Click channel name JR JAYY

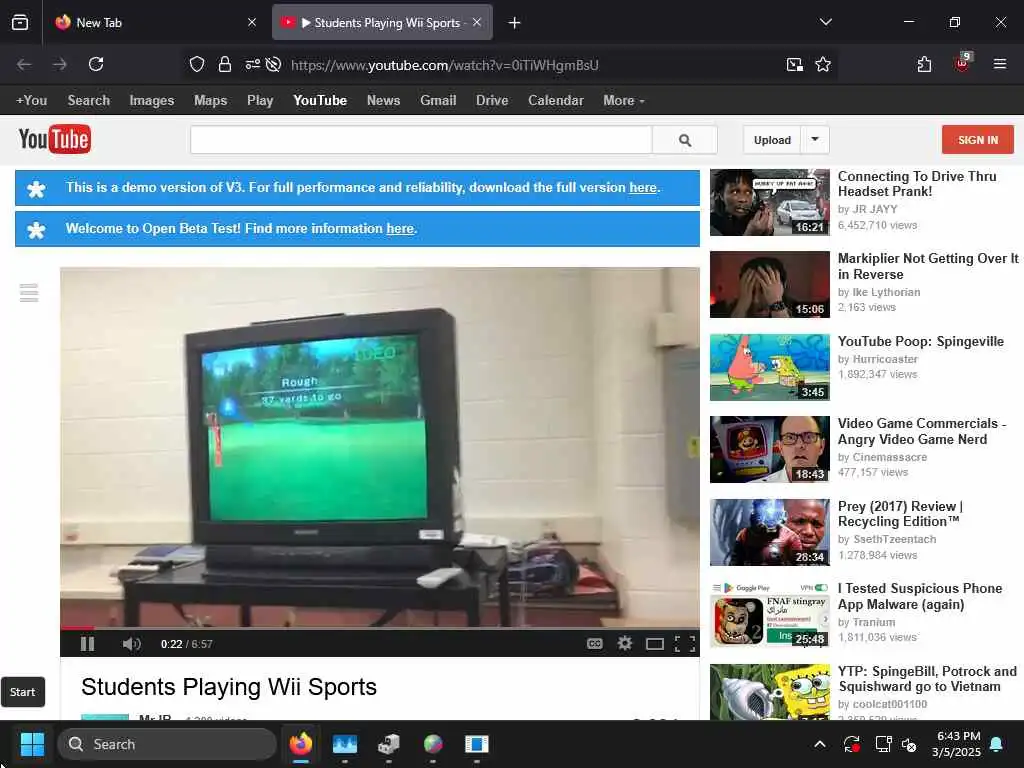(875, 209)
